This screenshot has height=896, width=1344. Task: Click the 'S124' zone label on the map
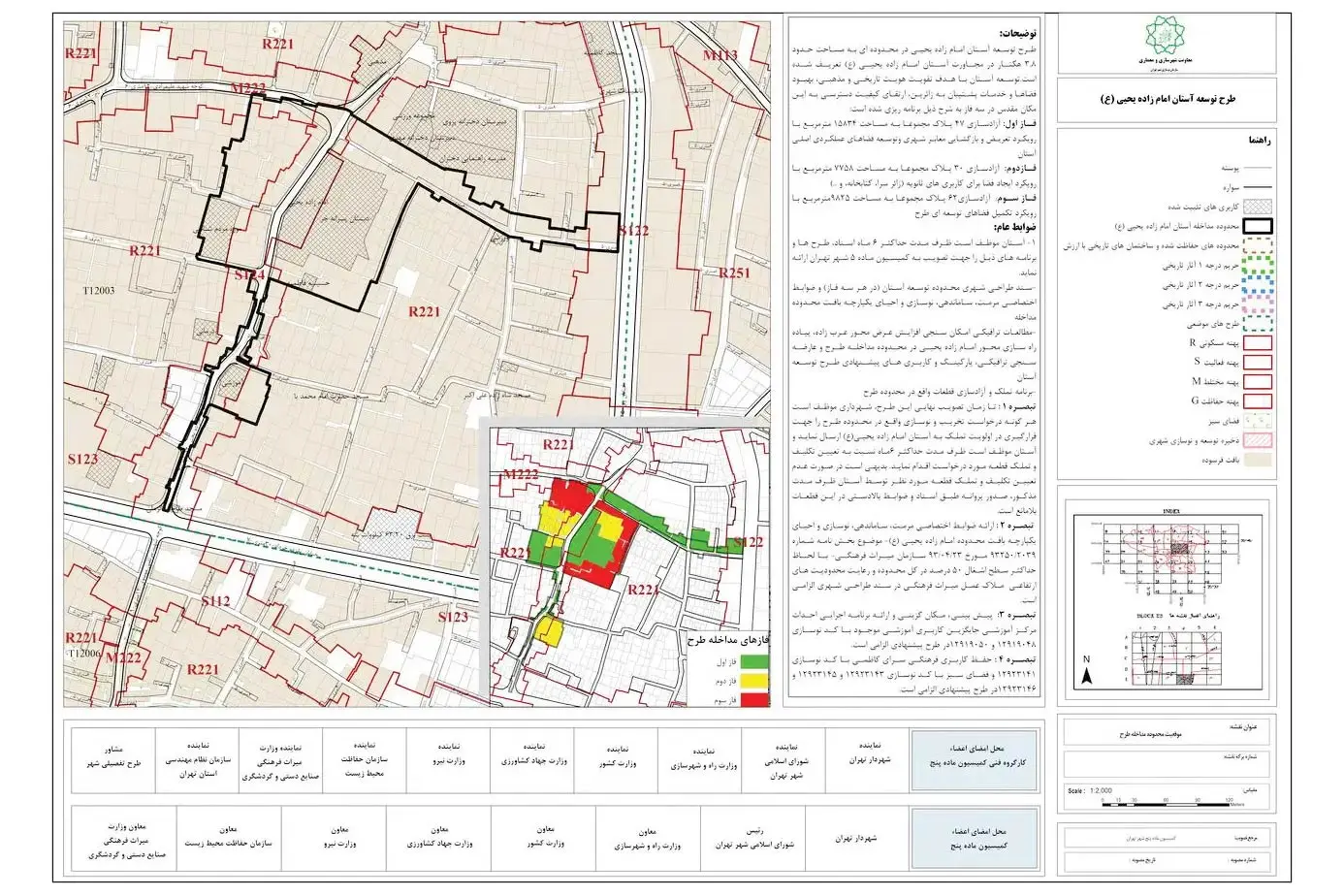coord(249,275)
